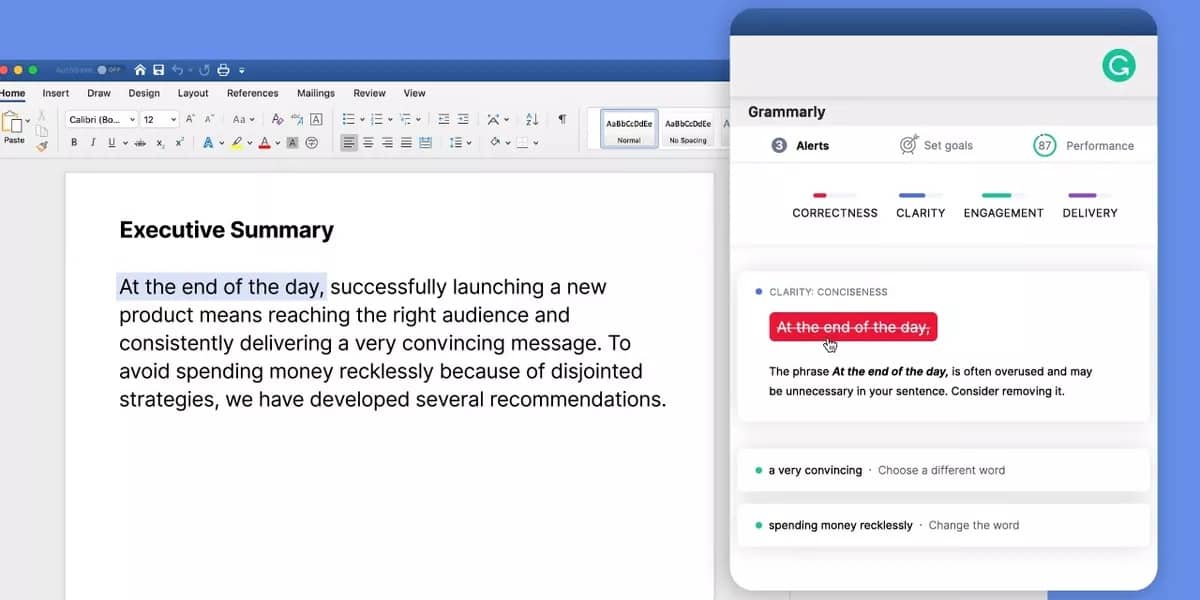1200x600 pixels.
Task: Click the green Grammarly logo icon
Action: coord(1119,66)
